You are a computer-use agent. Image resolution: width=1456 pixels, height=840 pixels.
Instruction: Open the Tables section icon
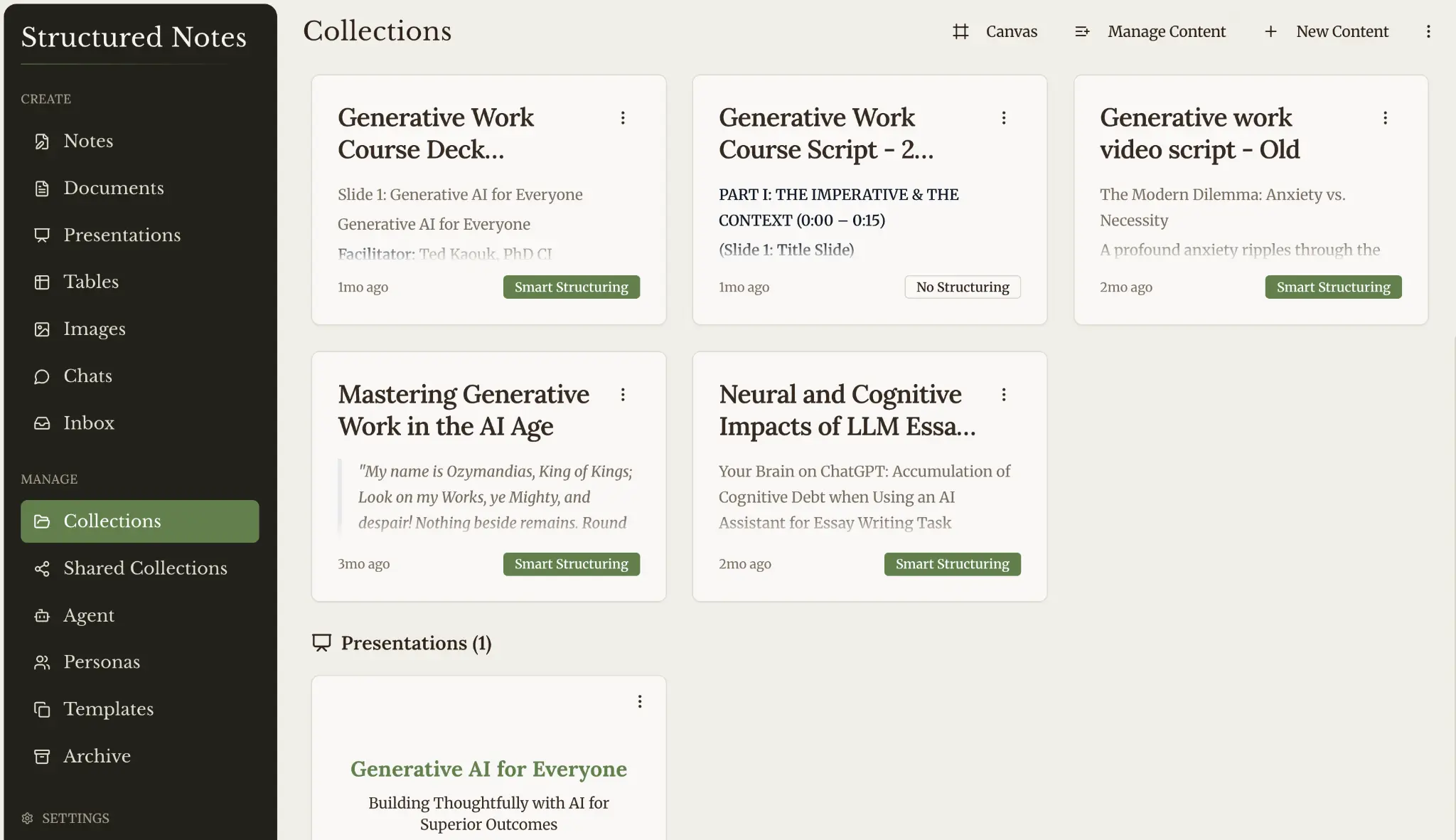(42, 282)
